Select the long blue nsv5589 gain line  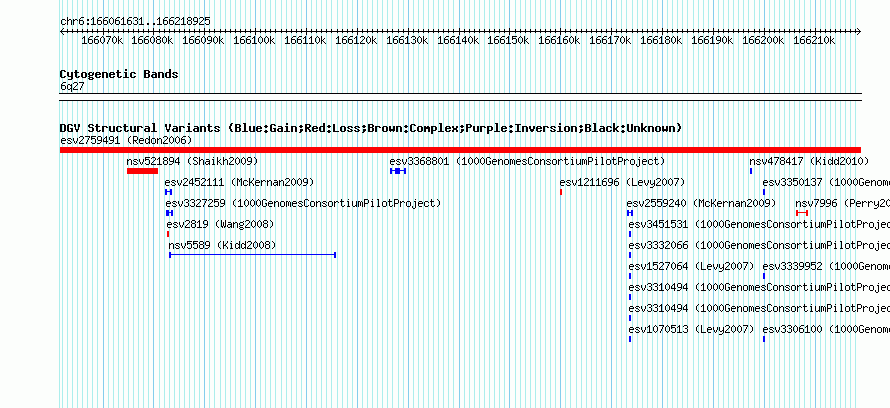click(x=253, y=255)
